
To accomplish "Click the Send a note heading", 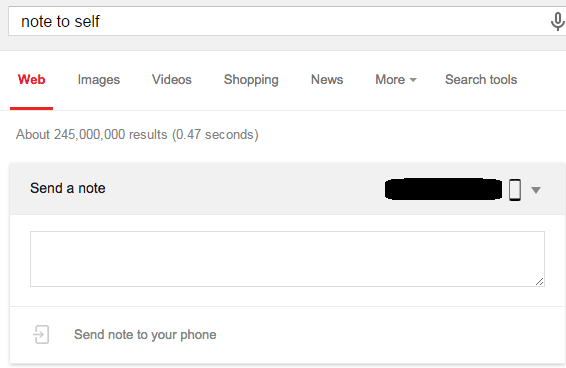I will point(68,188).
